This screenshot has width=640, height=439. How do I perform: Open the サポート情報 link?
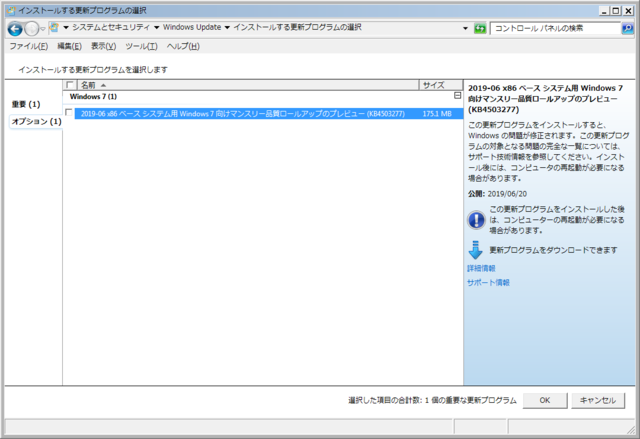pos(488,282)
